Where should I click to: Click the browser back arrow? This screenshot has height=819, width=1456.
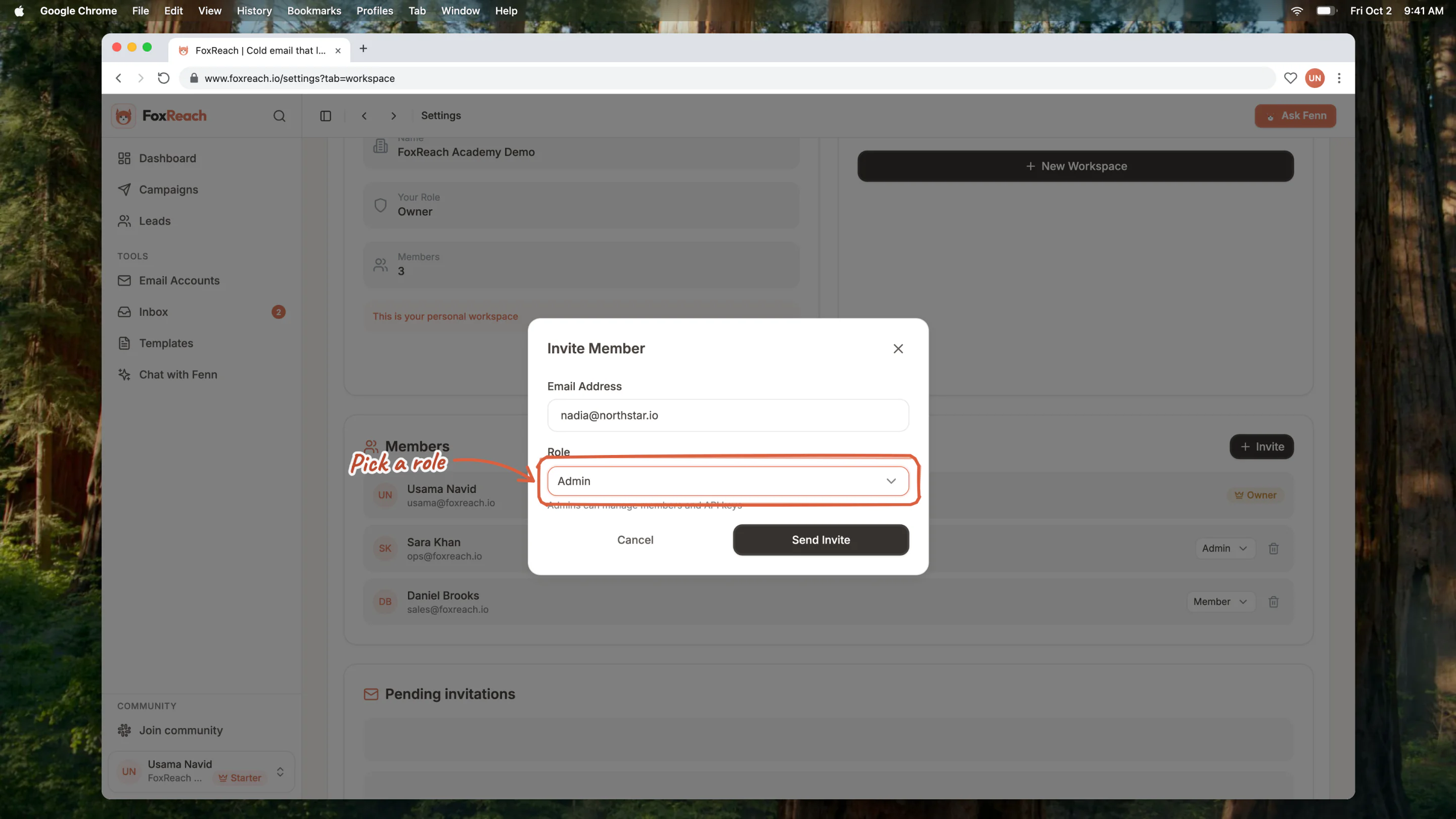click(119, 78)
